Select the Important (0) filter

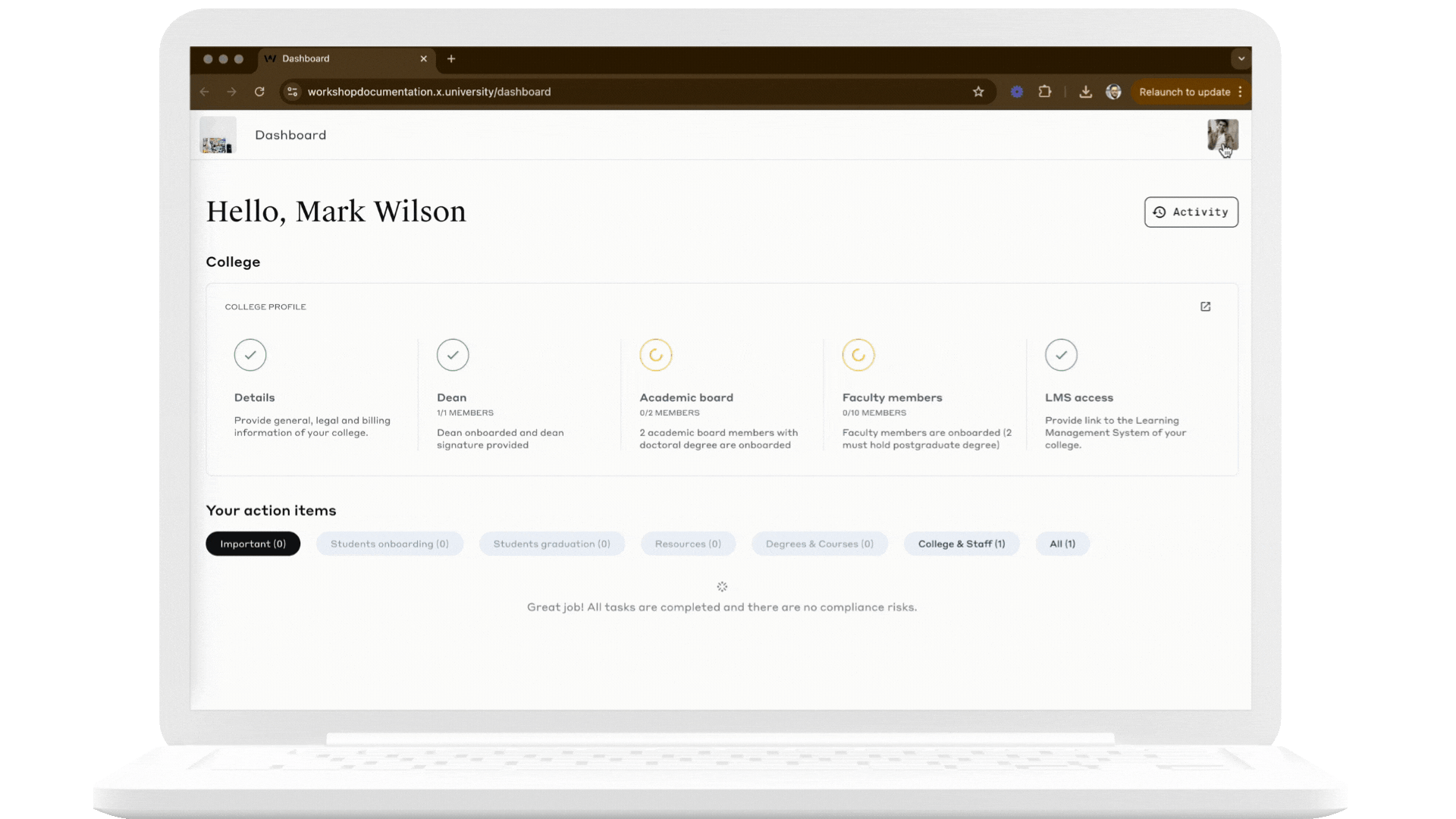coord(253,544)
